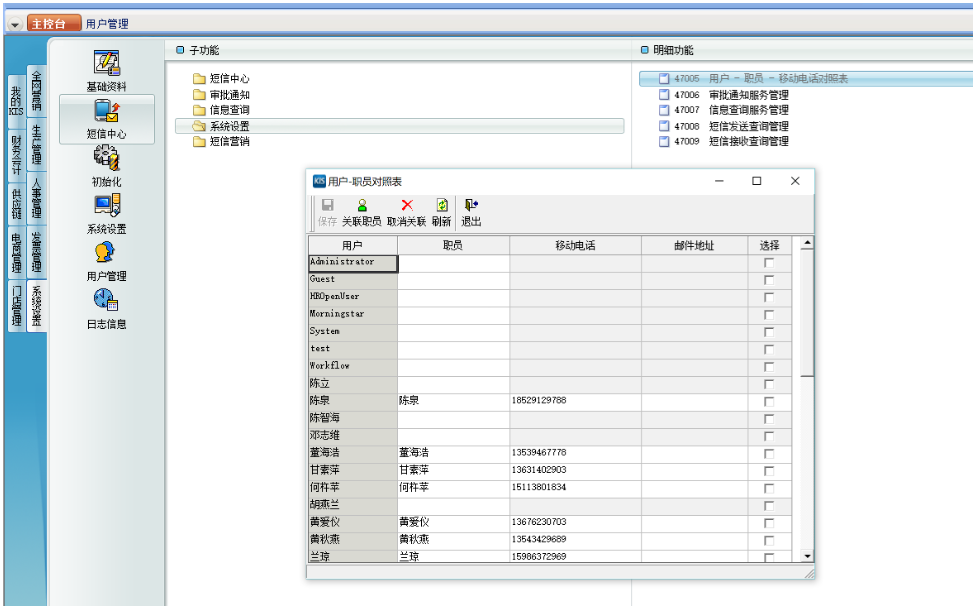
Task: Click the 关联职员 toolbar icon
Action: click(361, 211)
